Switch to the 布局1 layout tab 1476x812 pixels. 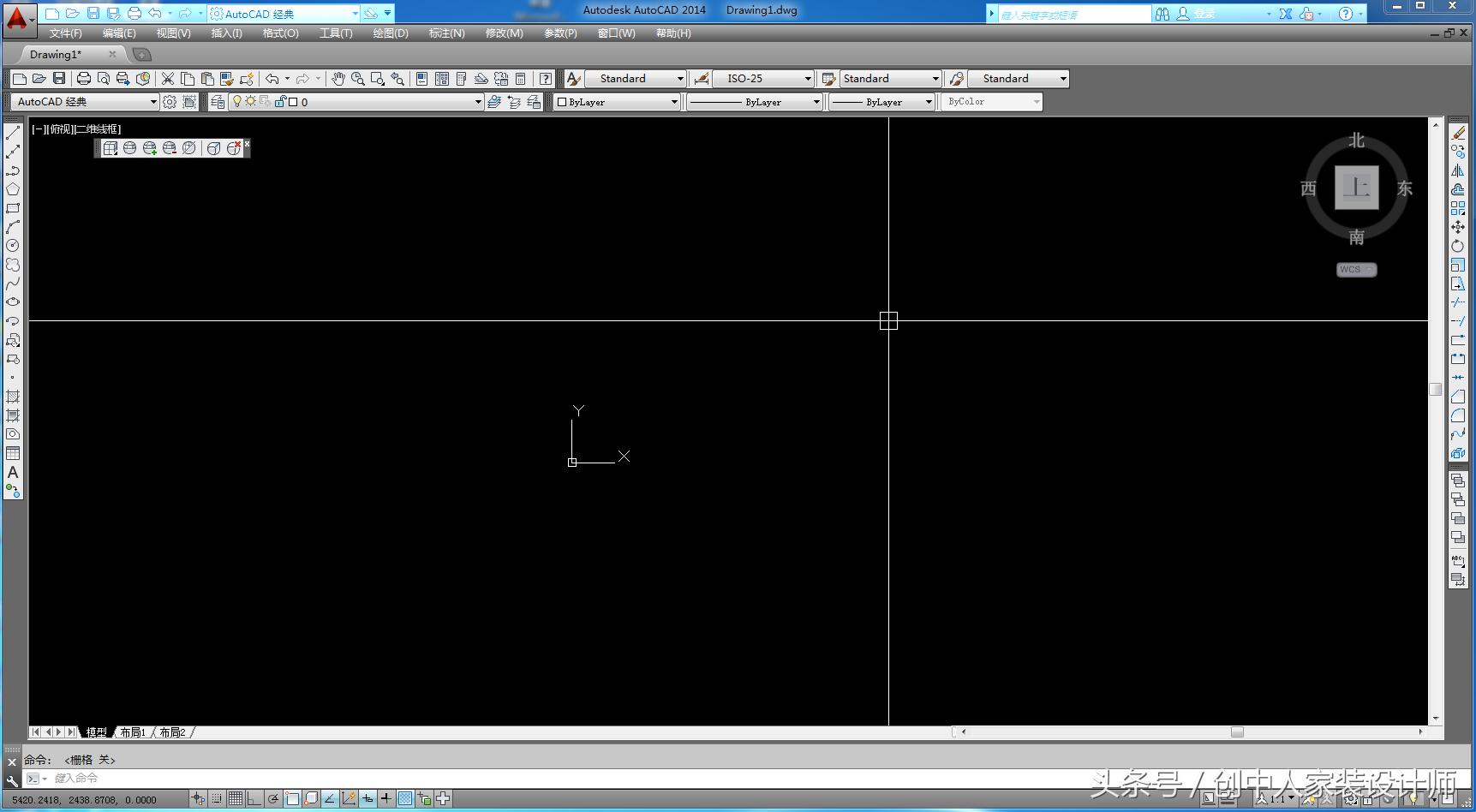tap(133, 732)
